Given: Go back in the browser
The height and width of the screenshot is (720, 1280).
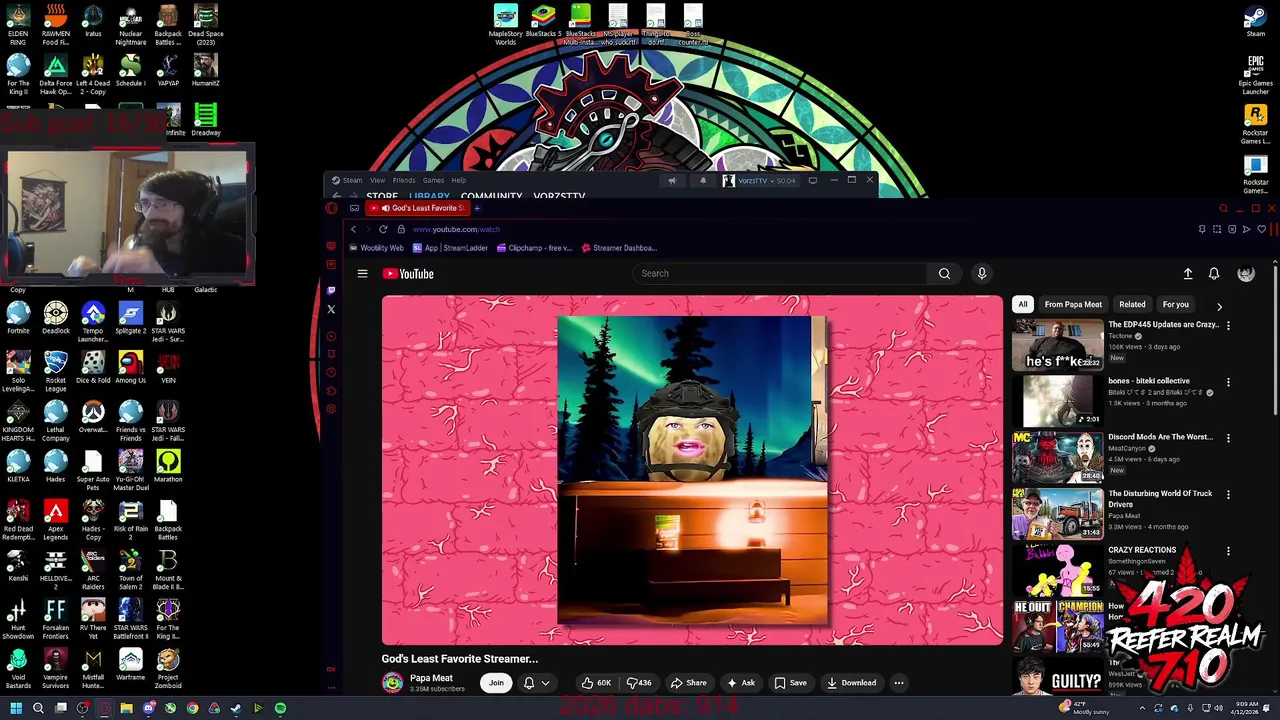Looking at the screenshot, I should 353,229.
